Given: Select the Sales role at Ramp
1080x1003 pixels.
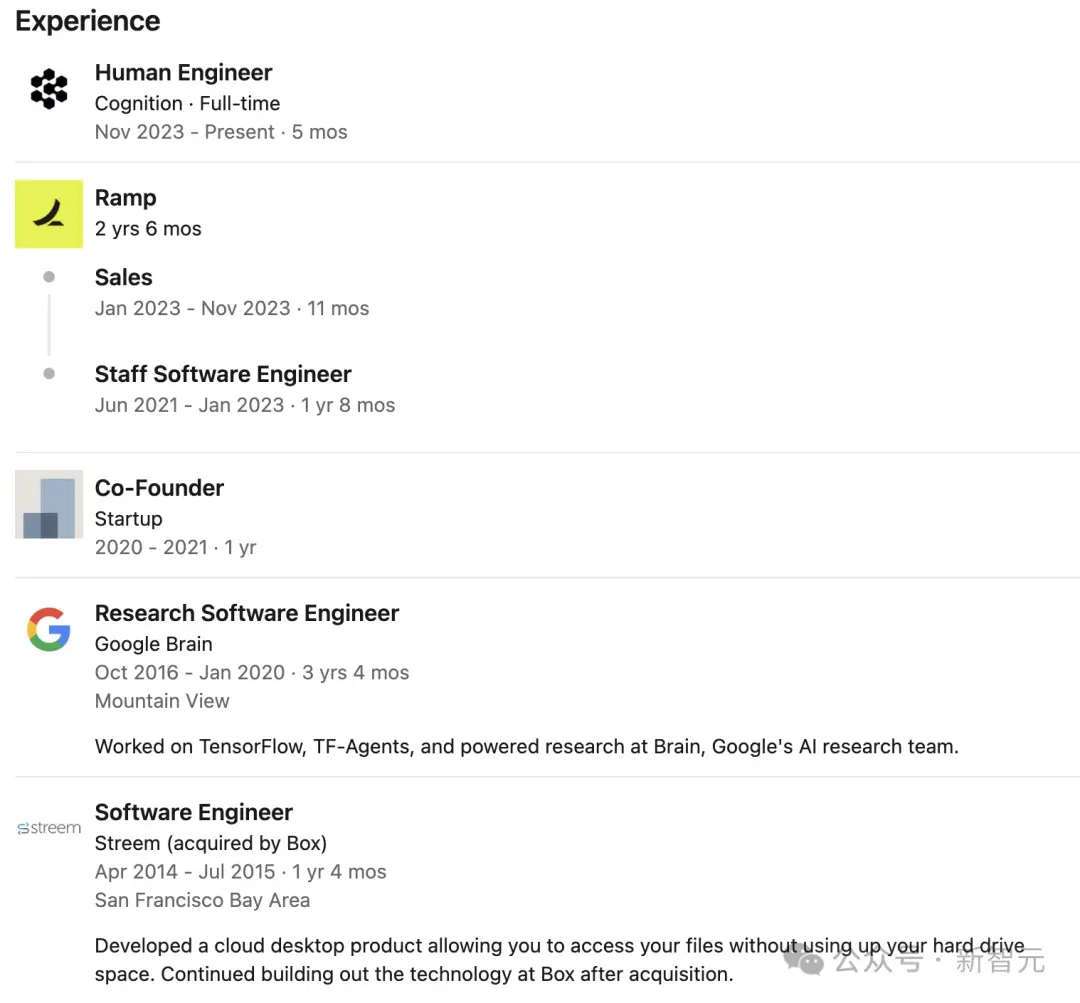Looking at the screenshot, I should (124, 278).
